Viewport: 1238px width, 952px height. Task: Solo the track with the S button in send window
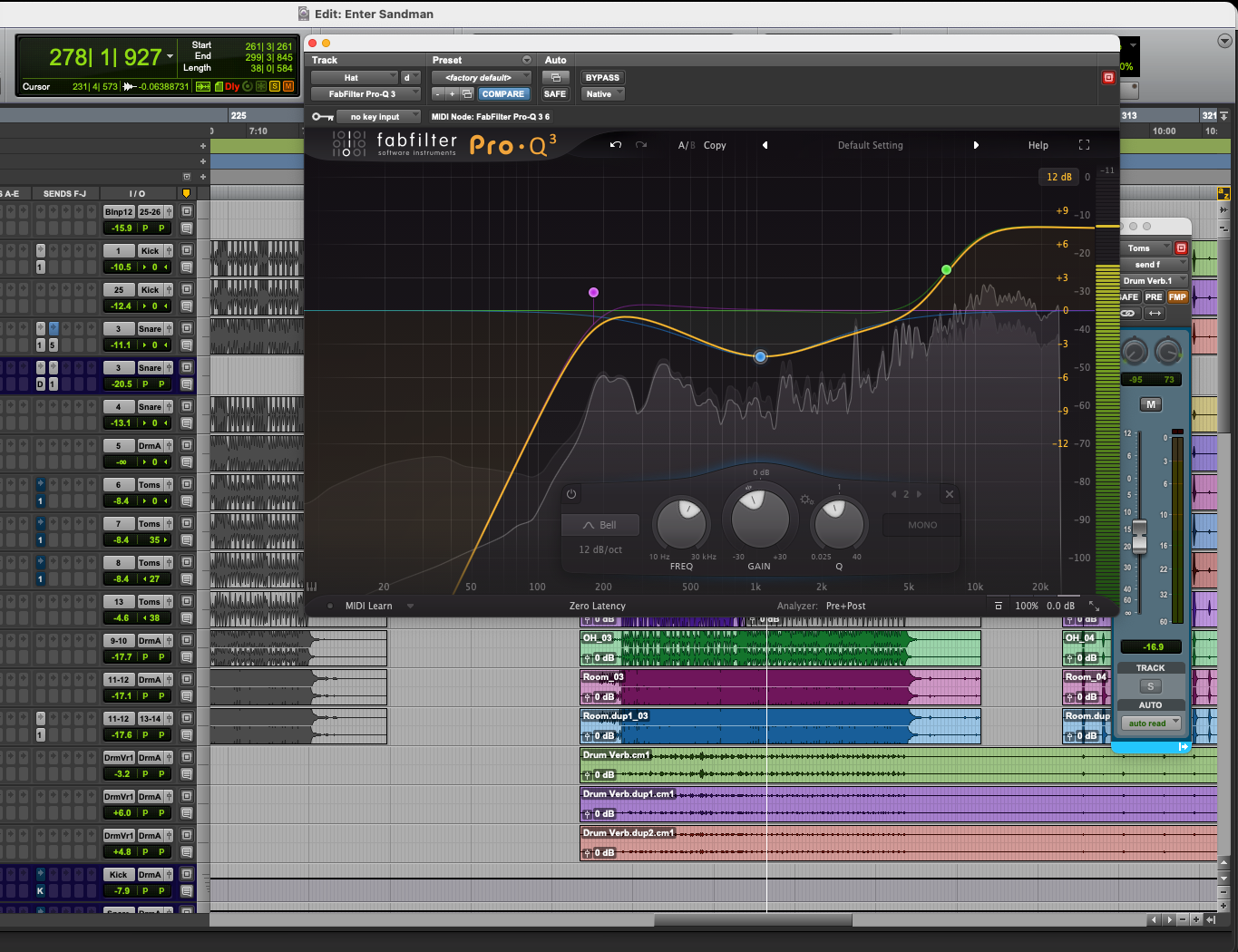coord(1151,686)
